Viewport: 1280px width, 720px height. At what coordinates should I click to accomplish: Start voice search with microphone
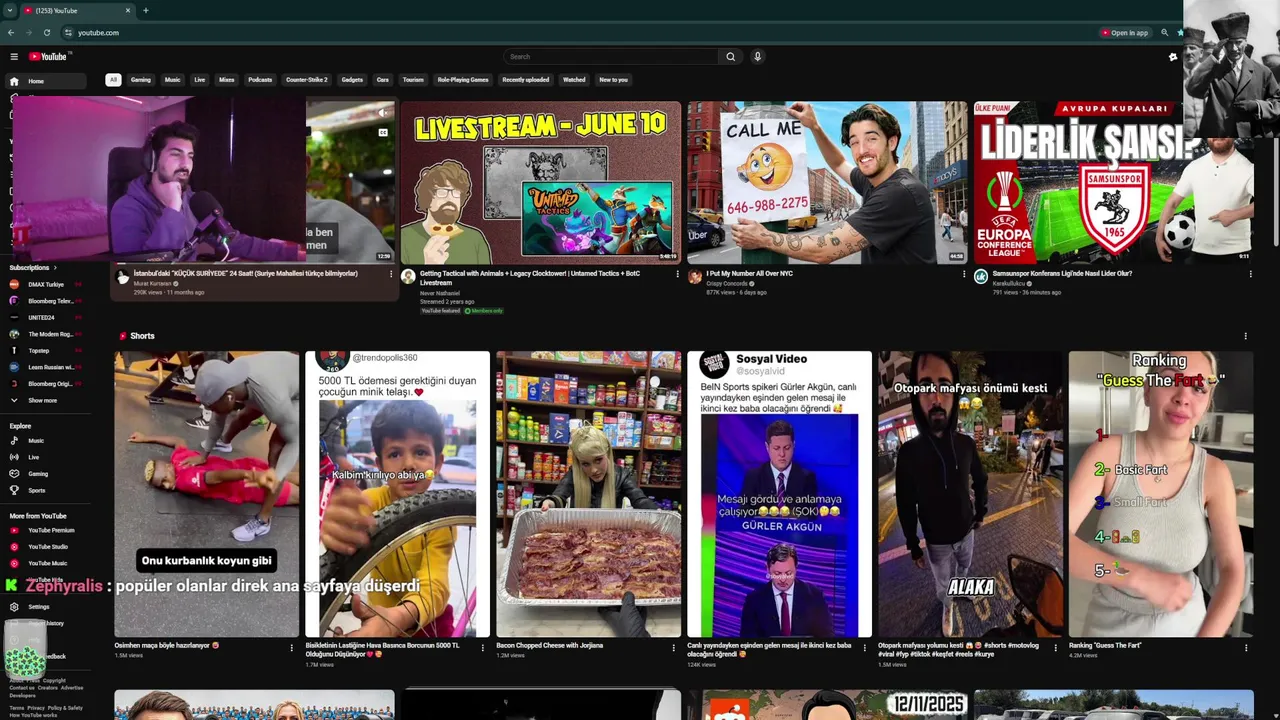[757, 56]
